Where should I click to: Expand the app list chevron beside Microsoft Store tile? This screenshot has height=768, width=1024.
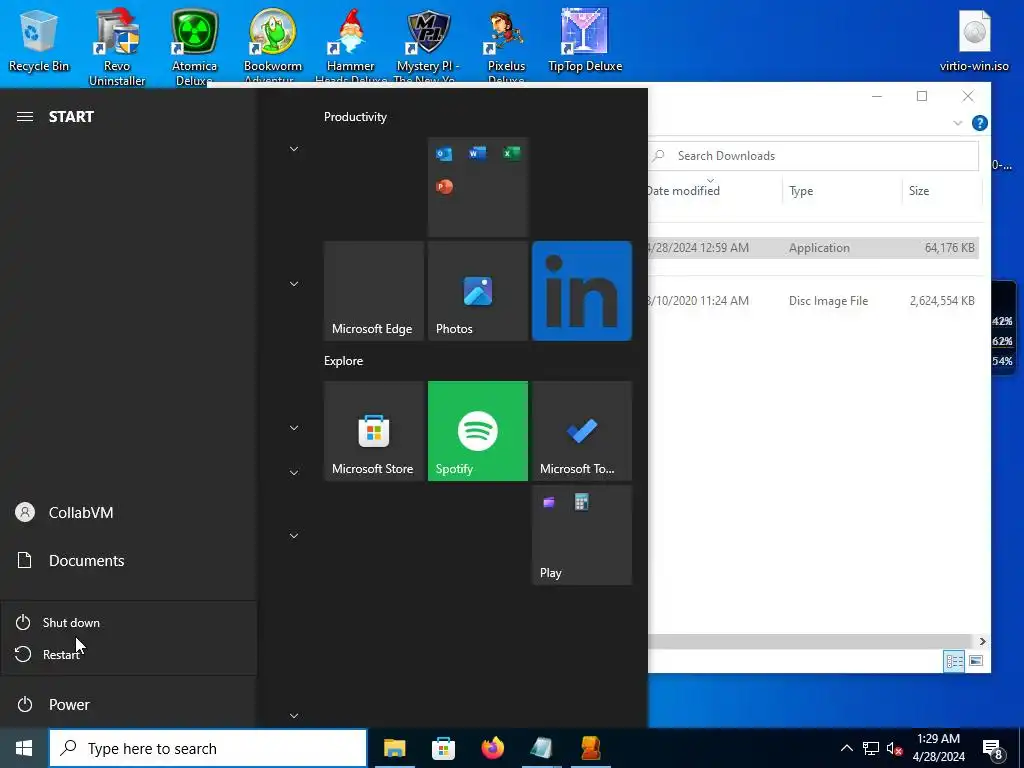point(294,428)
